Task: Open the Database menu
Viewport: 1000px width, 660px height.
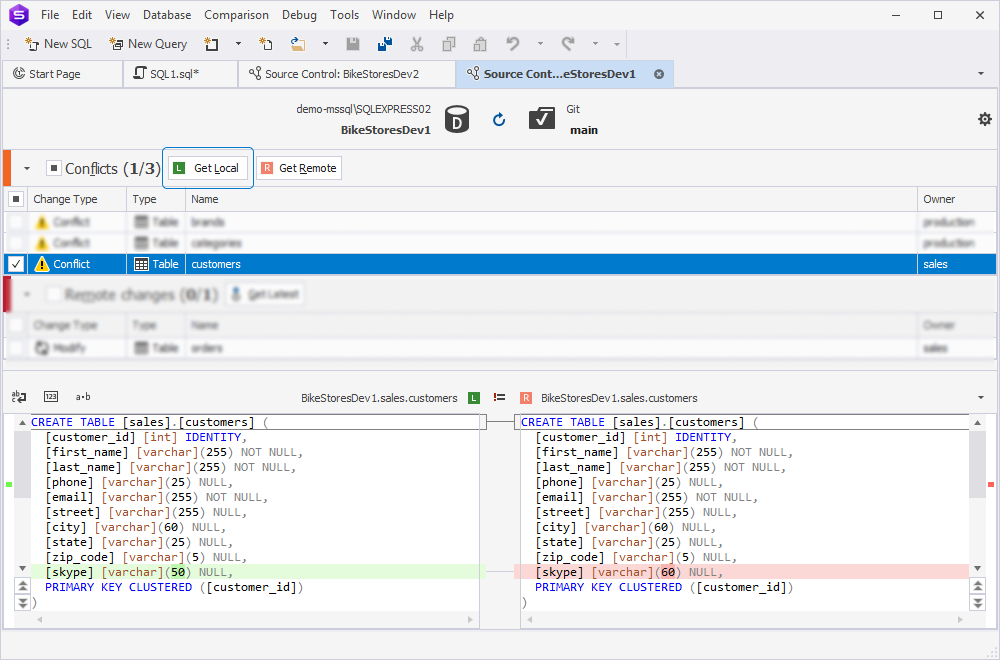Action: tap(167, 15)
